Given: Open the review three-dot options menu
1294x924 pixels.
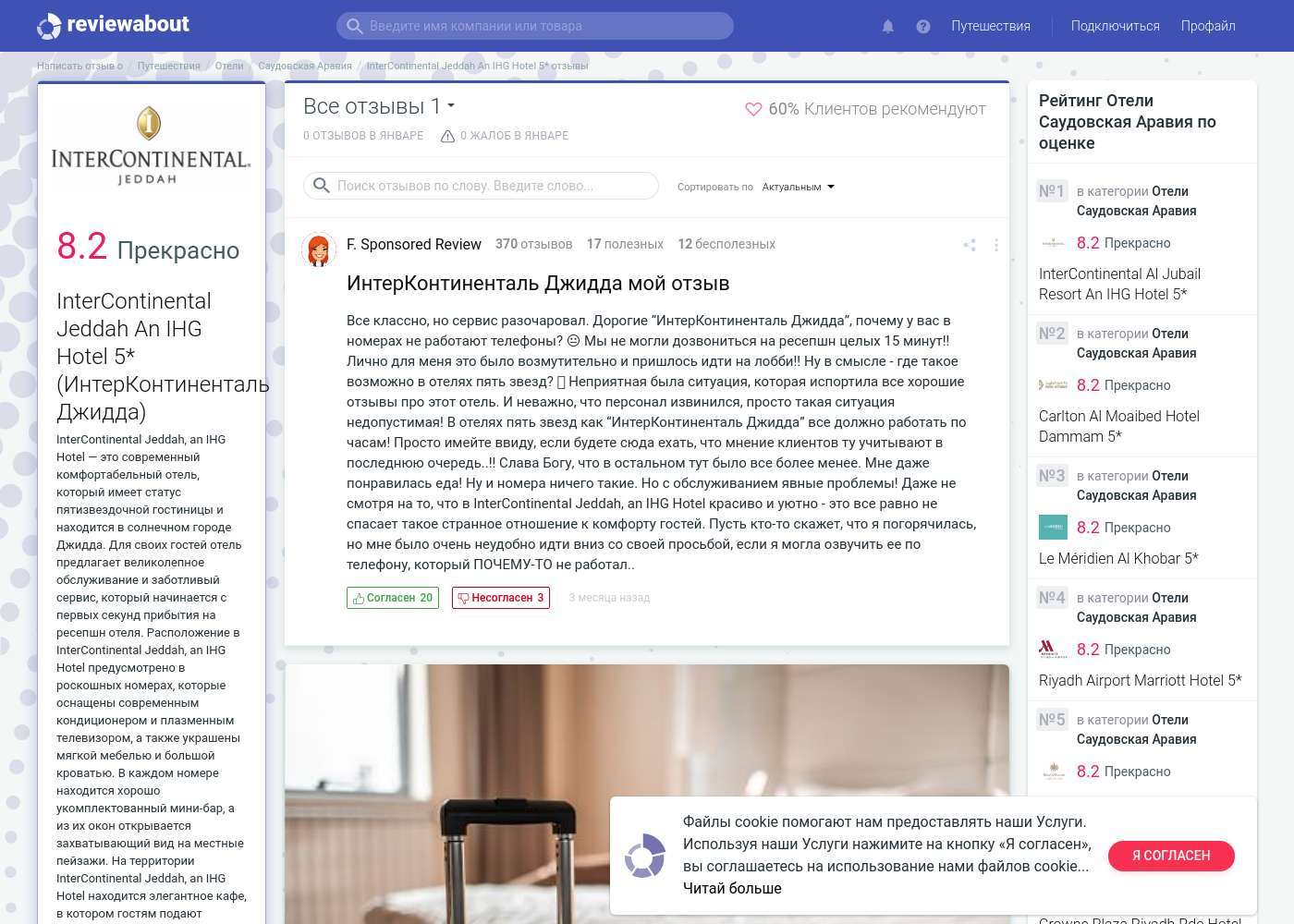Looking at the screenshot, I should click(x=995, y=245).
